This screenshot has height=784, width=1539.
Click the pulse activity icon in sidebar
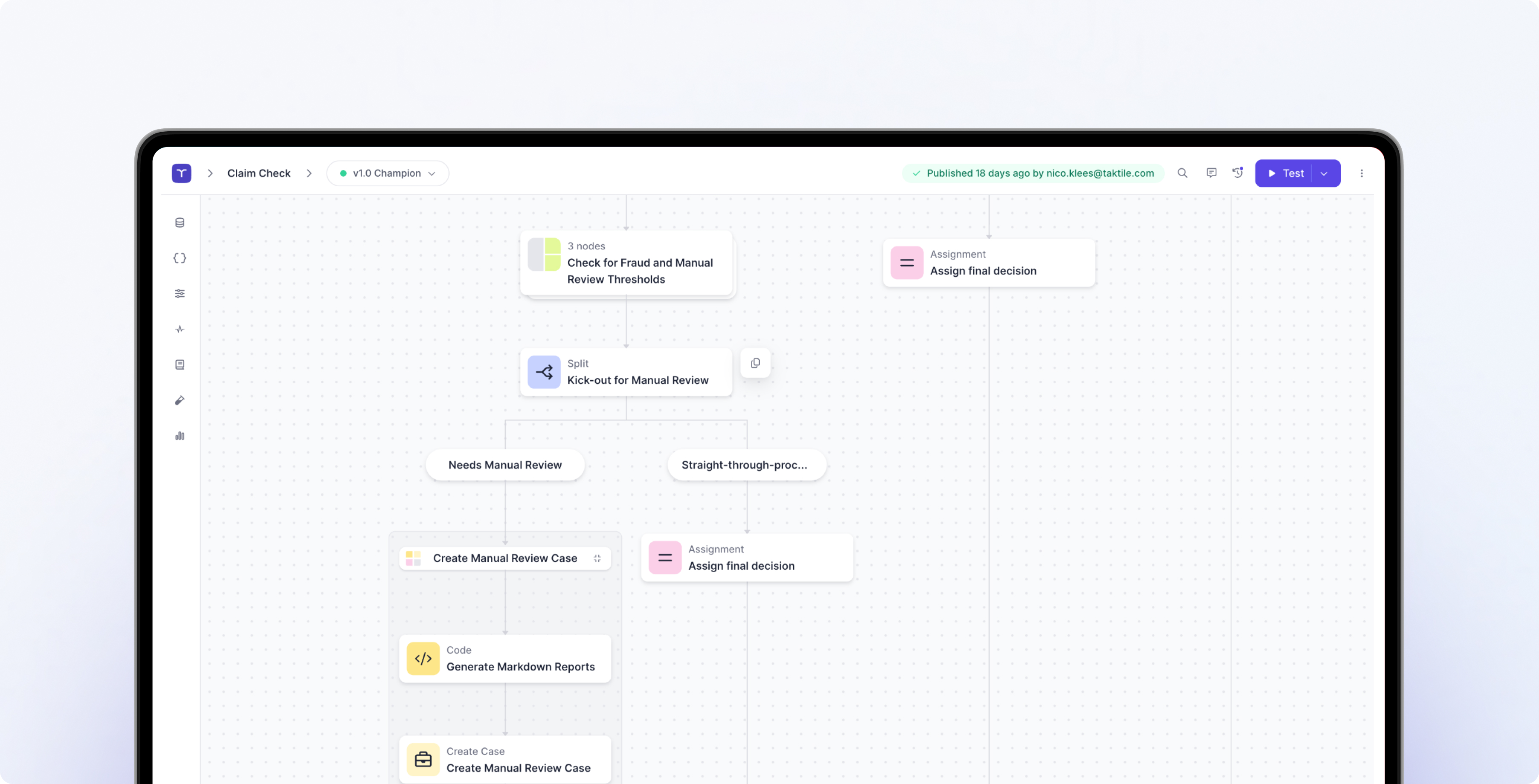[x=180, y=329]
